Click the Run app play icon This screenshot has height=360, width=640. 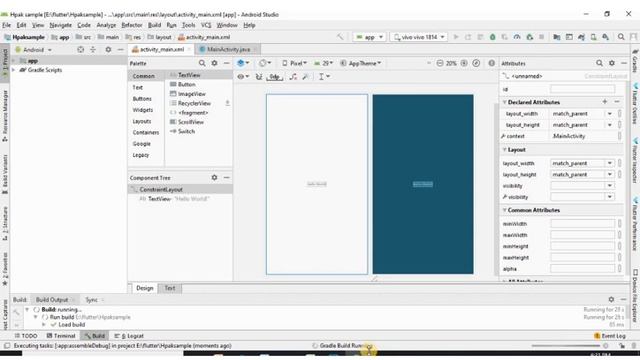pos(456,37)
